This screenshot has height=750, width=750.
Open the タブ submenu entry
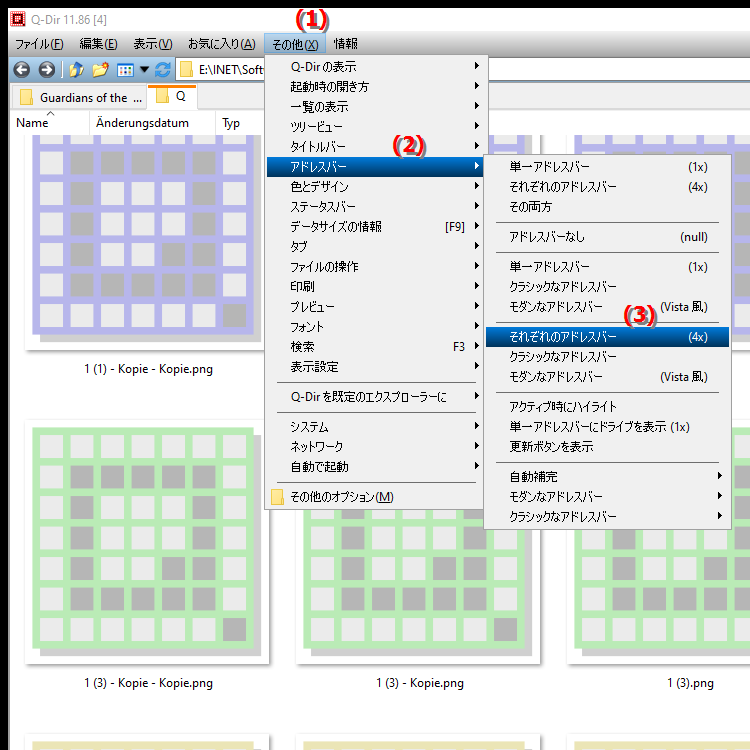(x=375, y=247)
